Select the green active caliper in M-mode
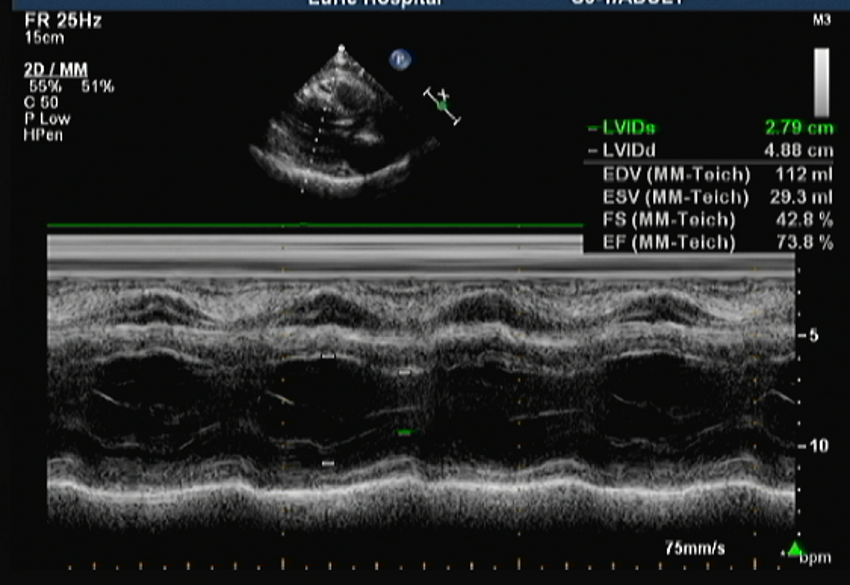The height and width of the screenshot is (585, 850). (x=404, y=432)
